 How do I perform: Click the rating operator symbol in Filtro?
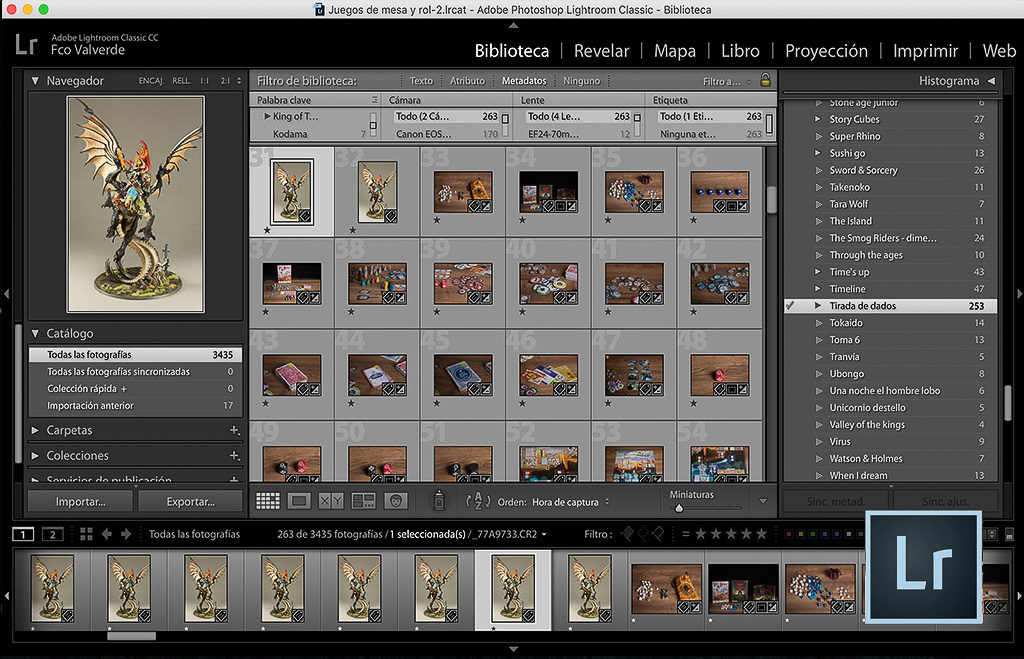pyautogui.click(x=686, y=534)
